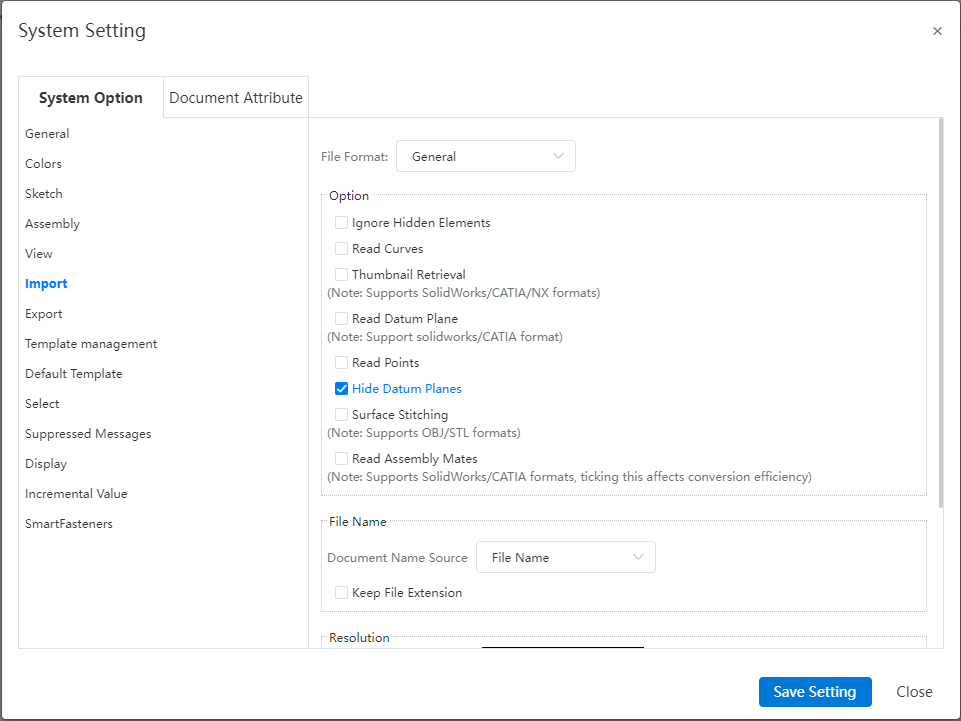Tick the Keep File Extension checkbox
This screenshot has width=961, height=721.
coord(341,593)
